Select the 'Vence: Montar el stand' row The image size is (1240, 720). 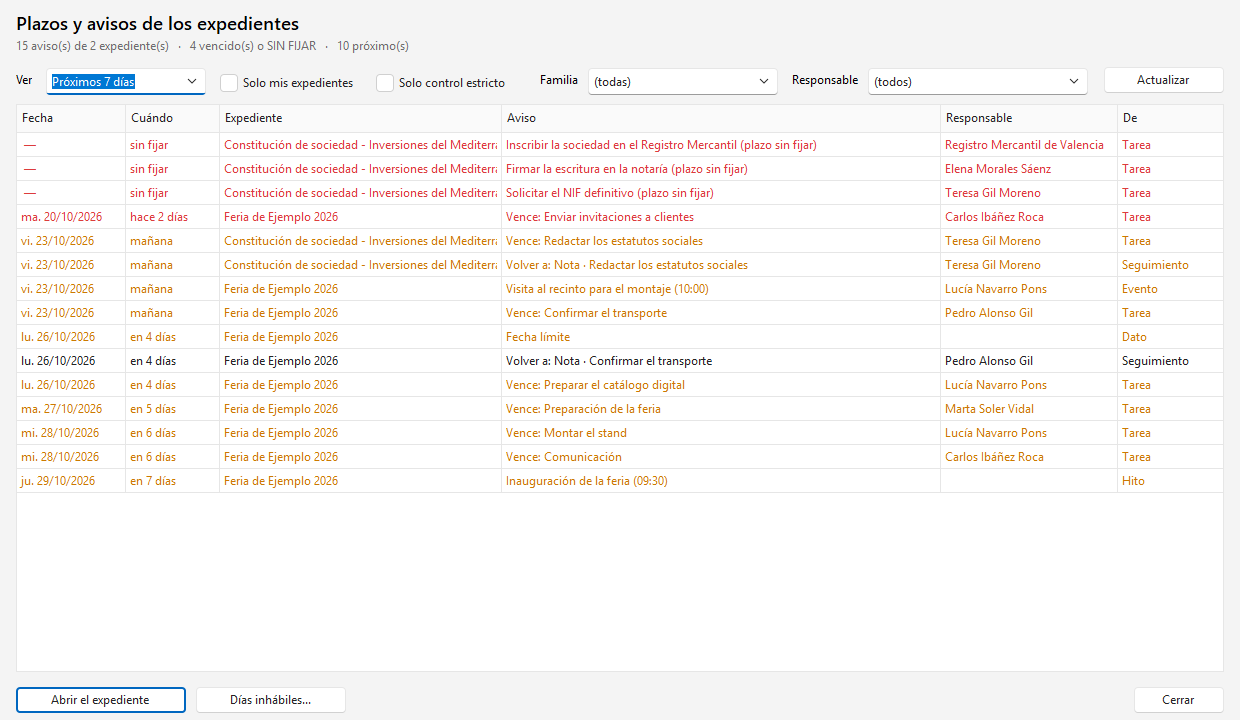point(620,433)
